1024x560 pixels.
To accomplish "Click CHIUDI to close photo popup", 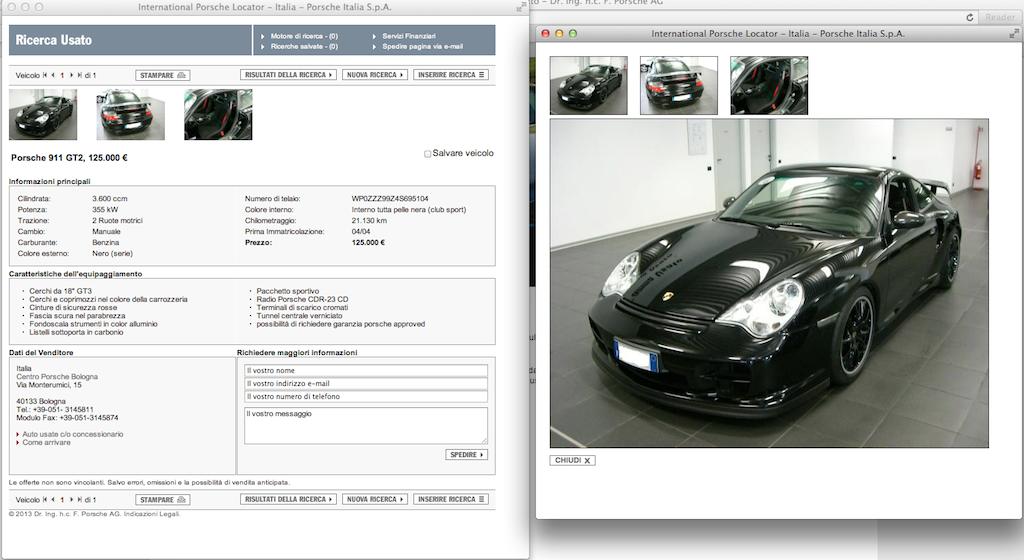I will coord(573,460).
